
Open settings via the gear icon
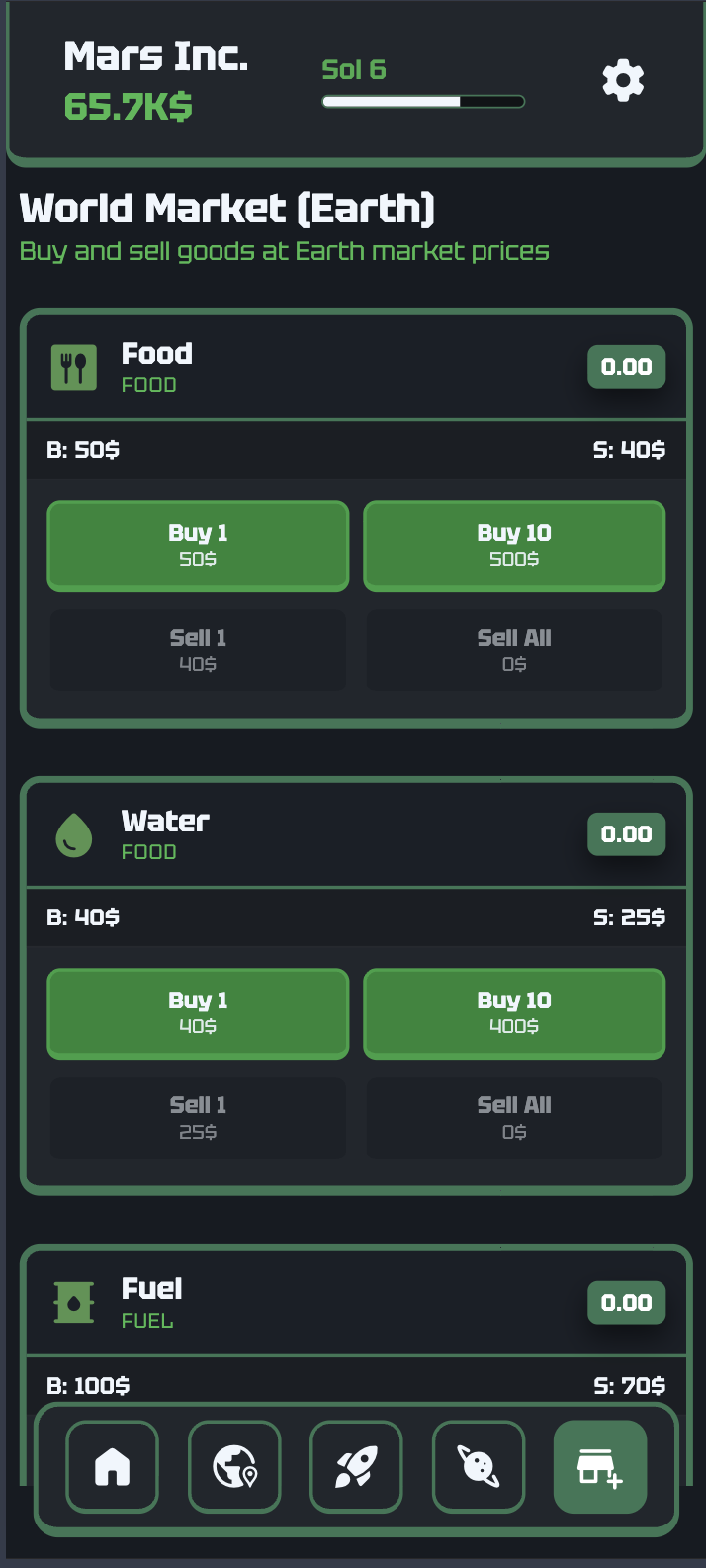pyautogui.click(x=623, y=80)
